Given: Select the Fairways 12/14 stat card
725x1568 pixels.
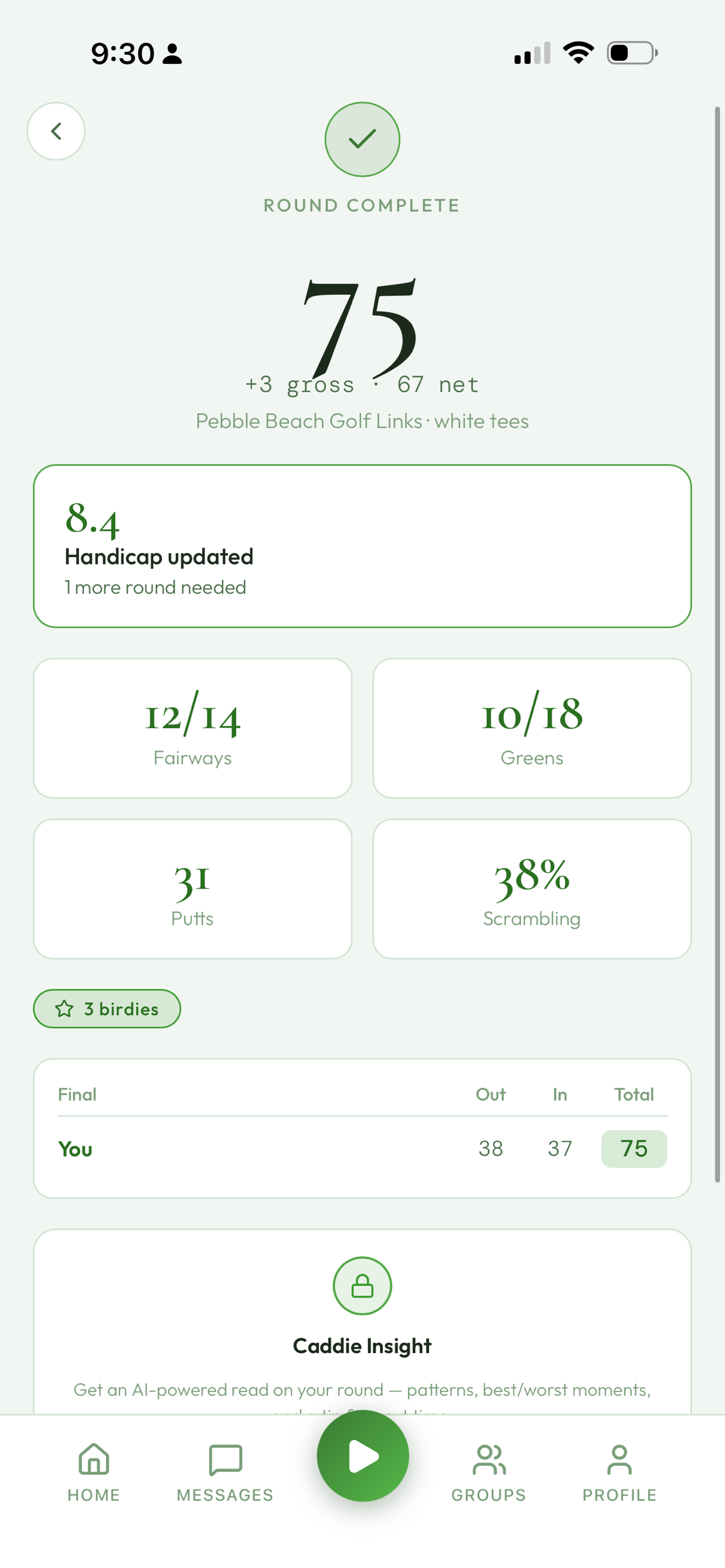Looking at the screenshot, I should coord(193,728).
